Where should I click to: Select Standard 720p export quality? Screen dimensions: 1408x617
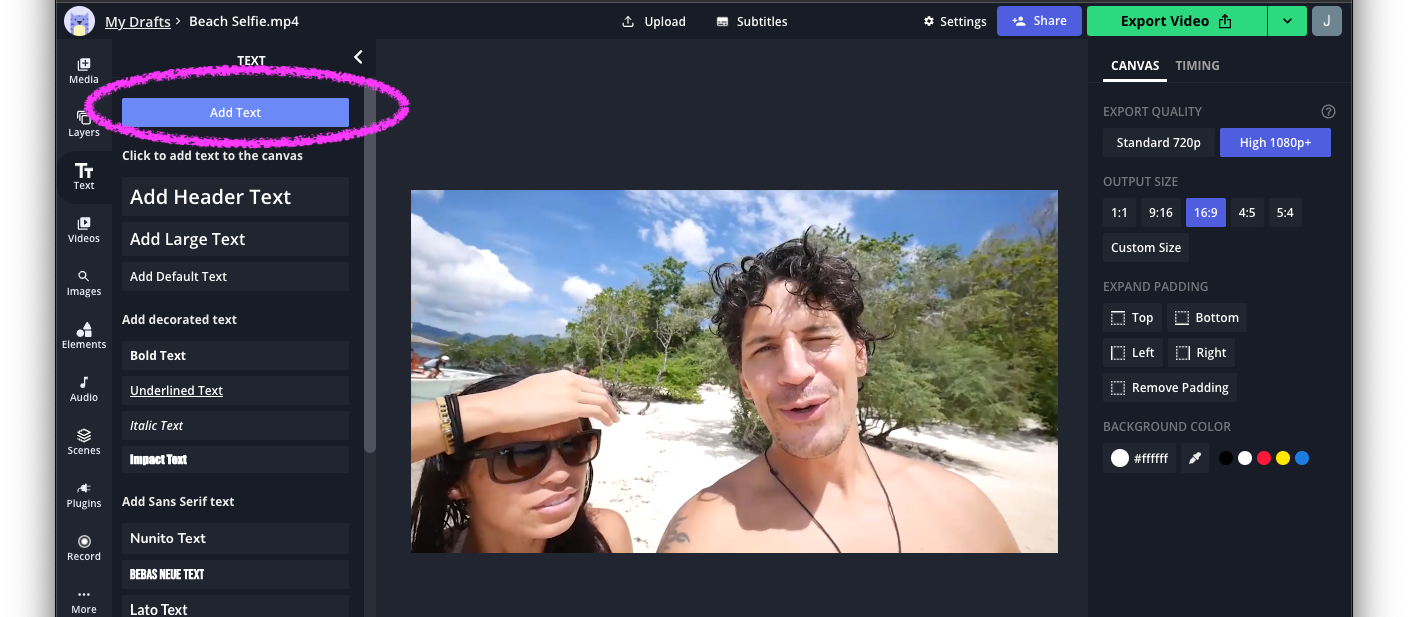click(1158, 143)
